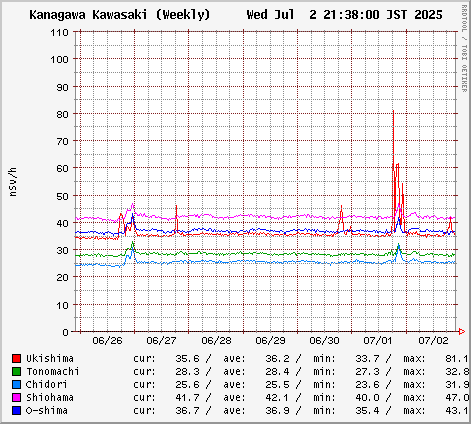Select the Ukishima legend label
This screenshot has height=424, width=471.
tap(50, 358)
